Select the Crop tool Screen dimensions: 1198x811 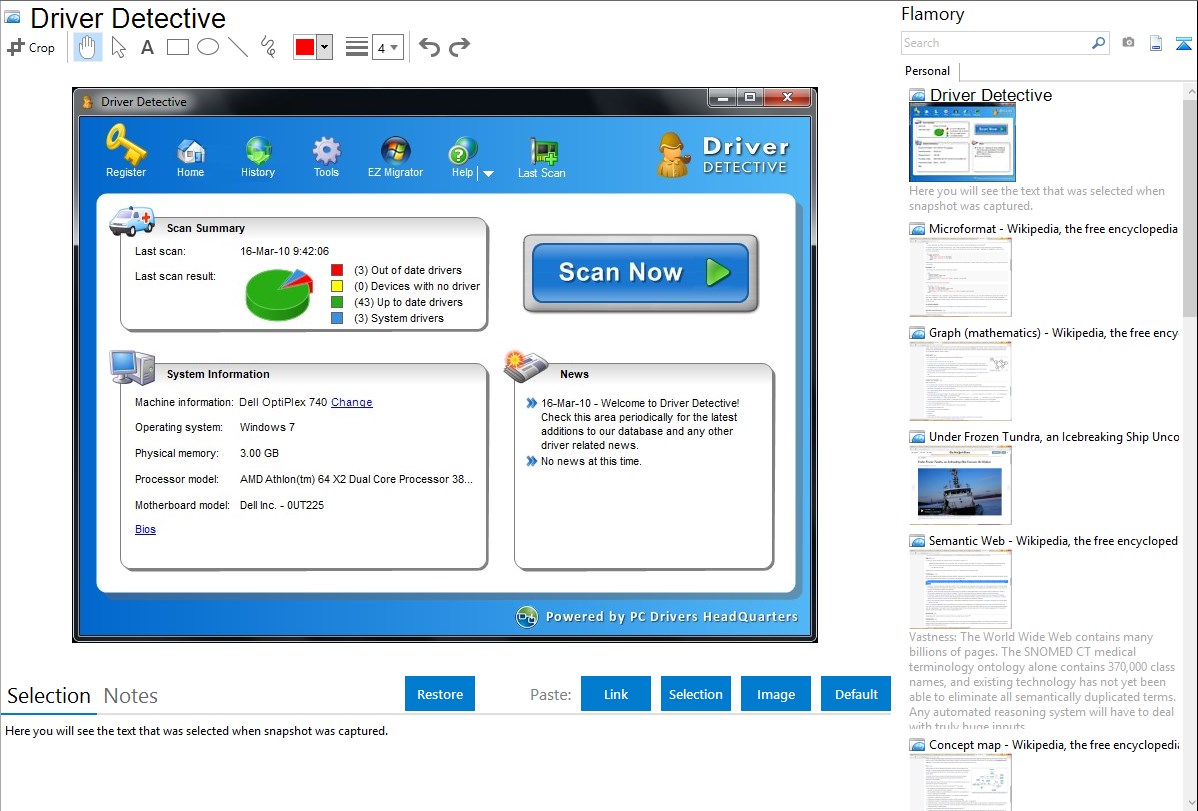[x=31, y=47]
